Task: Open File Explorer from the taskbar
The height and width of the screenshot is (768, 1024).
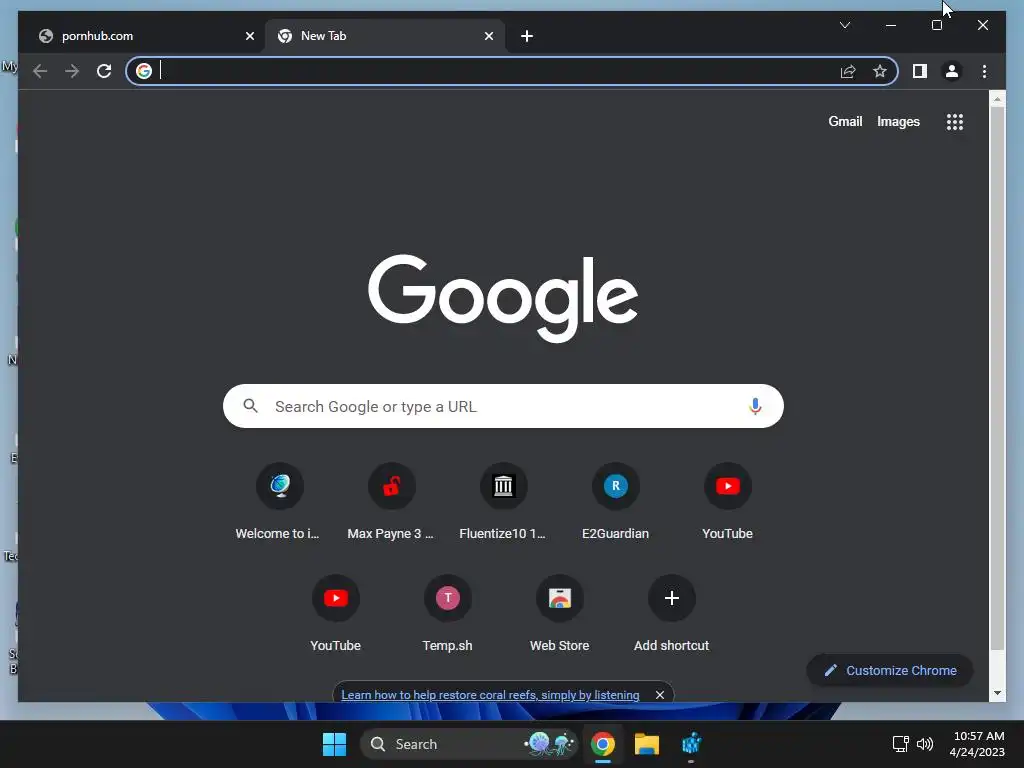Action: click(647, 744)
